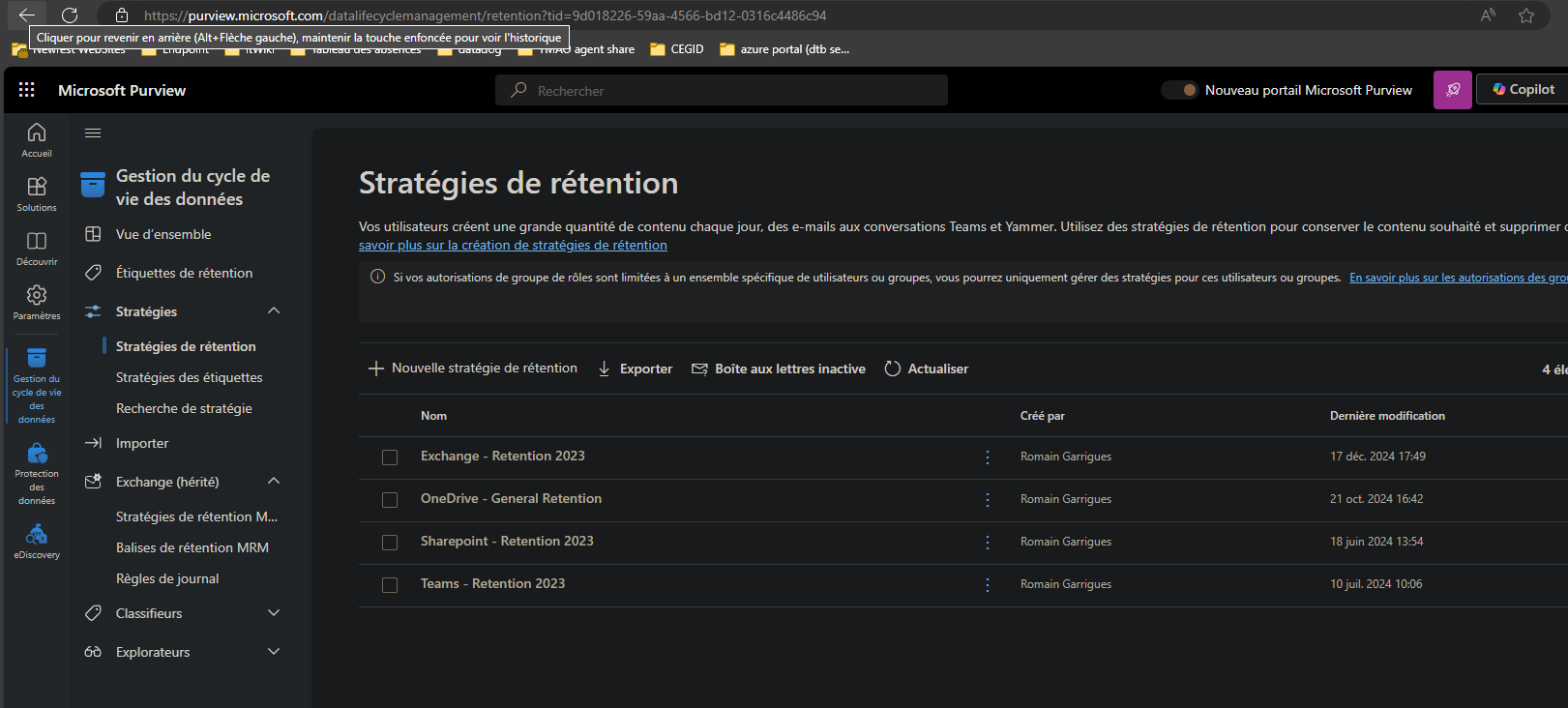Open CEGID bookmark folder
1568x708 pixels.
pos(677,49)
